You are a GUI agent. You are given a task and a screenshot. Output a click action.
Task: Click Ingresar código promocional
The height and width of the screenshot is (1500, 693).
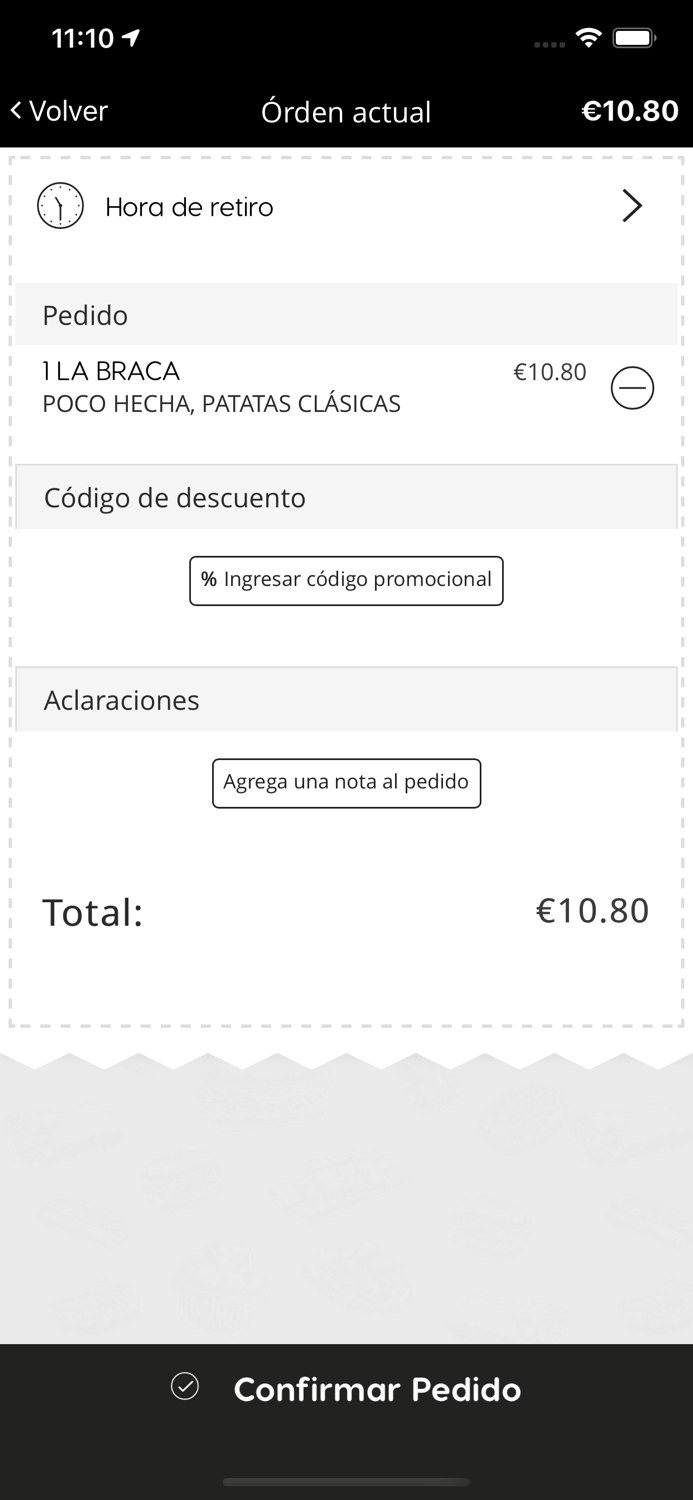pos(346,580)
